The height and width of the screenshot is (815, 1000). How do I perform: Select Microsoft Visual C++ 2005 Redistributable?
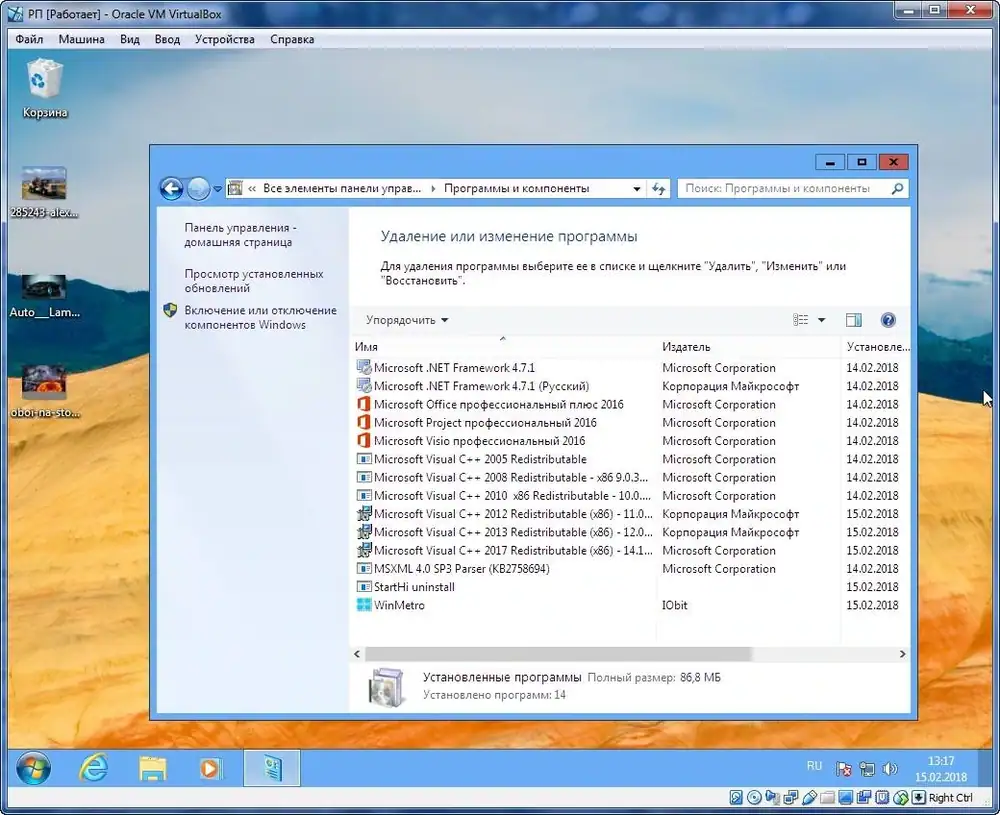click(480, 459)
